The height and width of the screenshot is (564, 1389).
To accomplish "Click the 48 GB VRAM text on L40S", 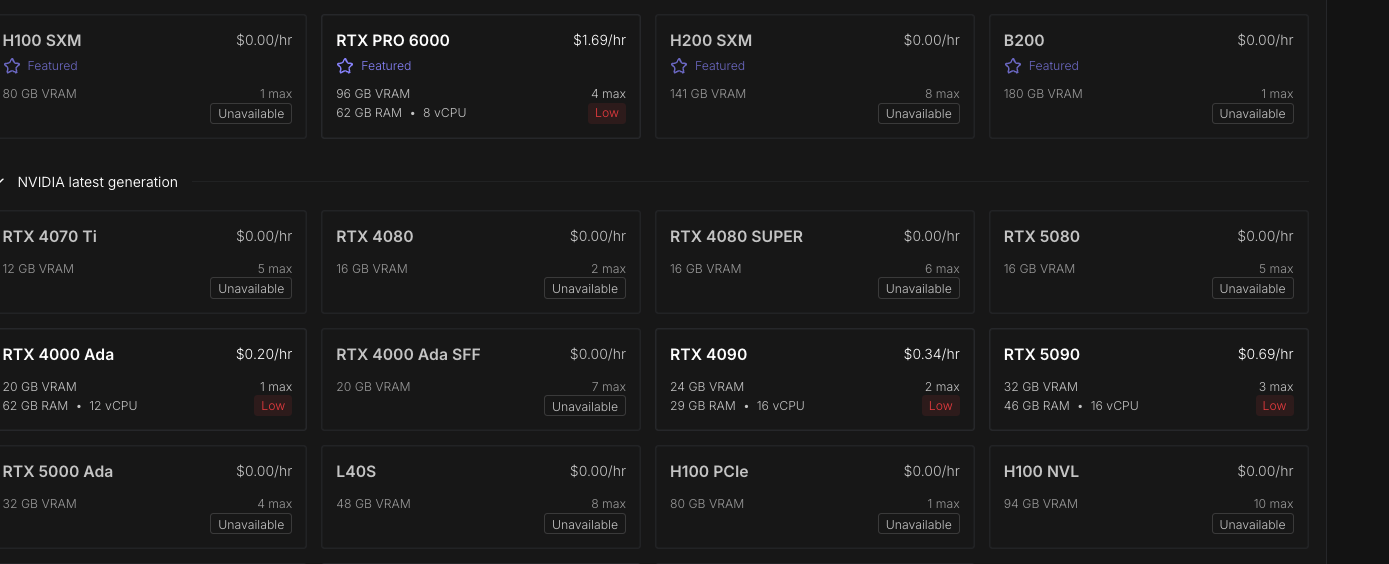I will tap(373, 504).
